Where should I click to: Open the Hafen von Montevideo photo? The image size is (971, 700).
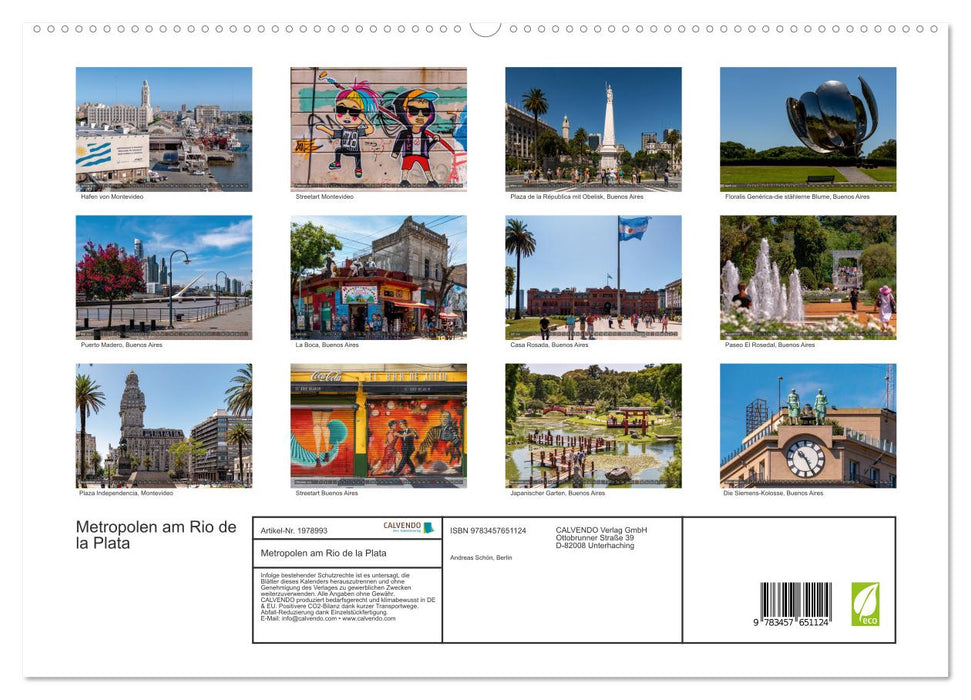click(x=164, y=128)
